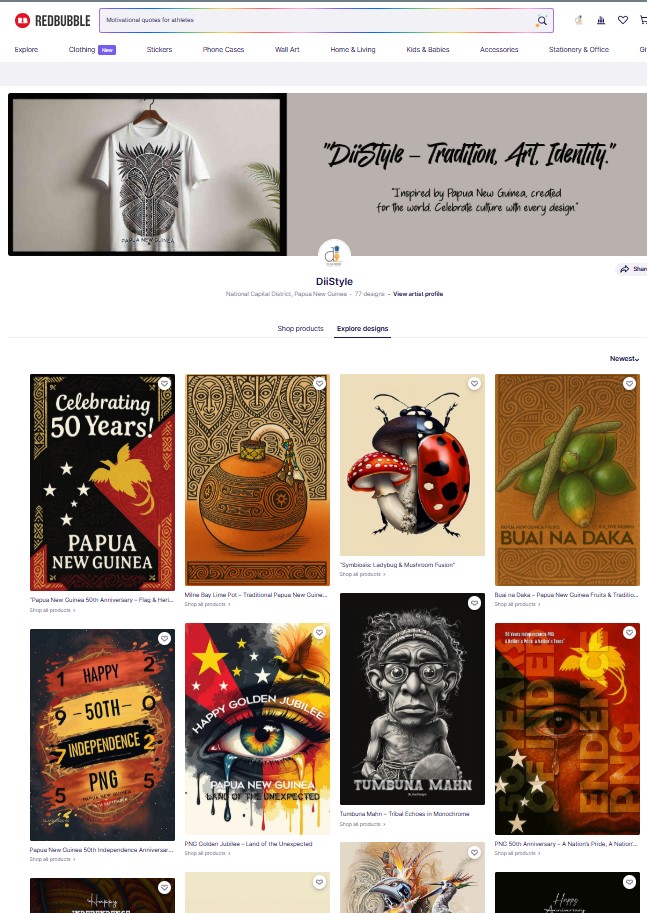Switch to the Shop products tab
The width and height of the screenshot is (647, 913).
pyautogui.click(x=300, y=328)
